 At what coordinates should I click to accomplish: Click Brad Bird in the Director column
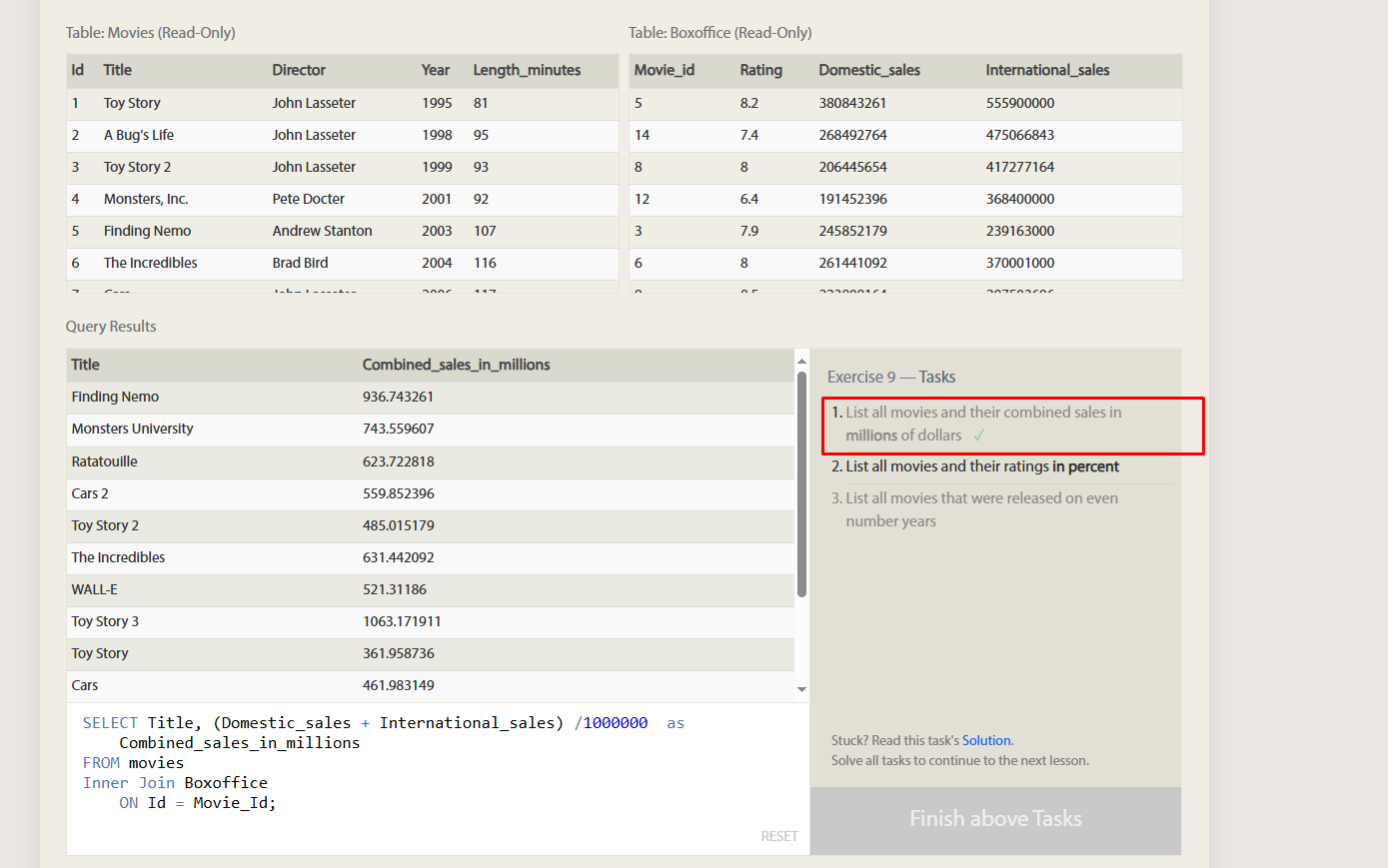[x=300, y=263]
